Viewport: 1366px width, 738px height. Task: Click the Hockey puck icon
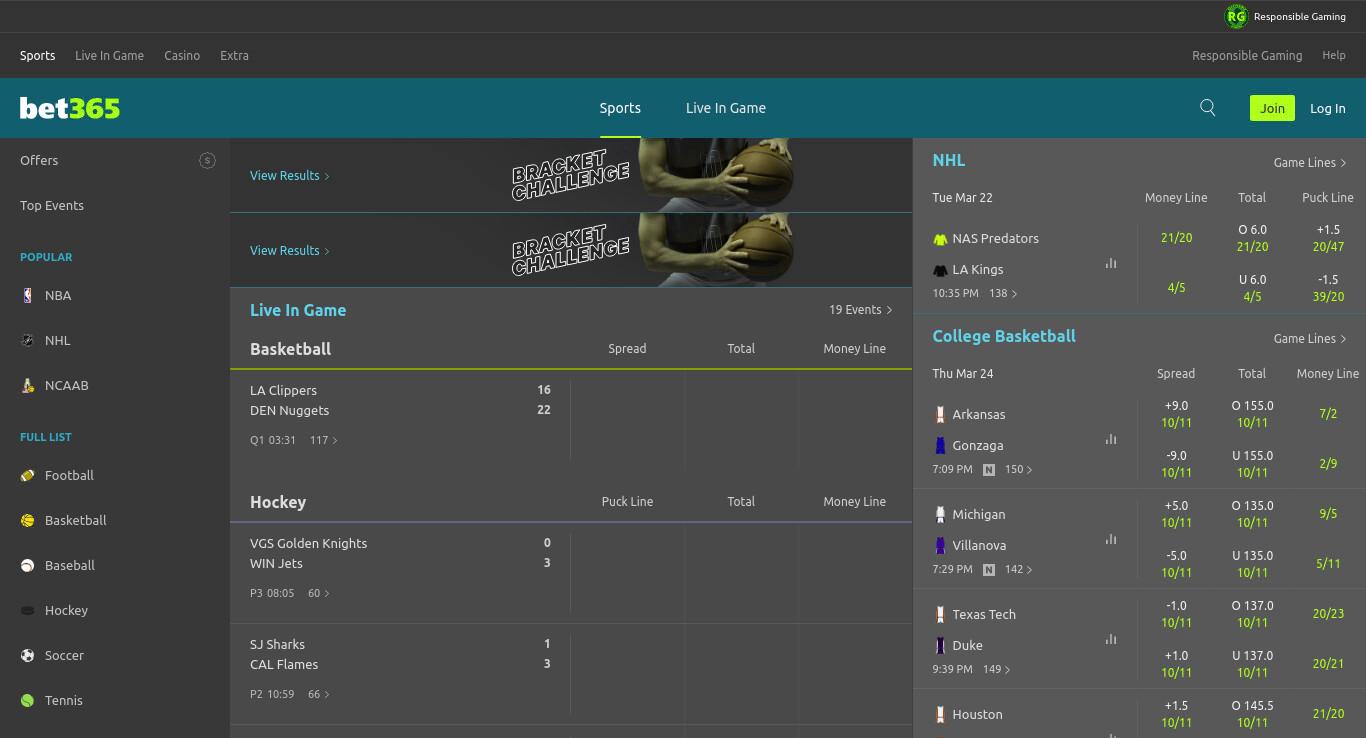[x=28, y=610]
